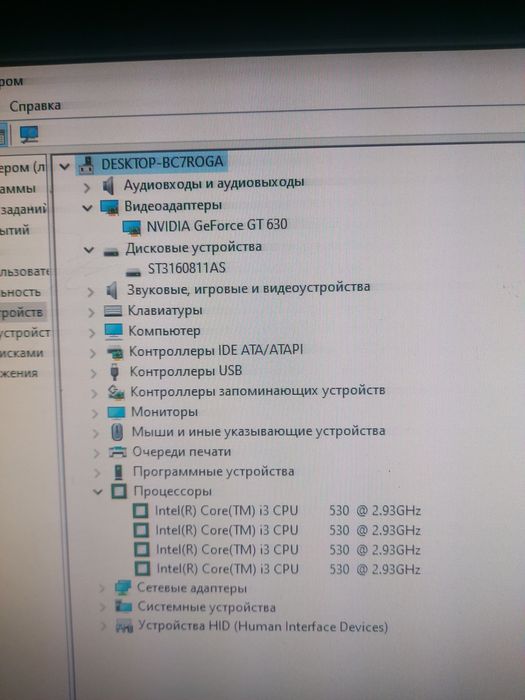Image resolution: width=525 pixels, height=700 pixels.
Task: Click the display adapter icon of Видеоадаптеры
Action: (x=109, y=207)
